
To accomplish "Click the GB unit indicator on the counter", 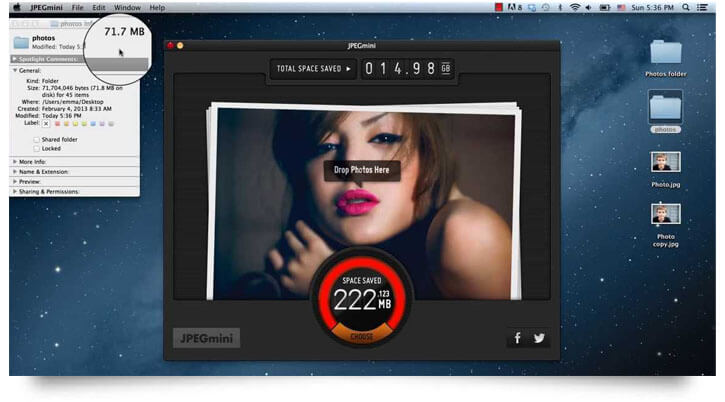I will 446,68.
